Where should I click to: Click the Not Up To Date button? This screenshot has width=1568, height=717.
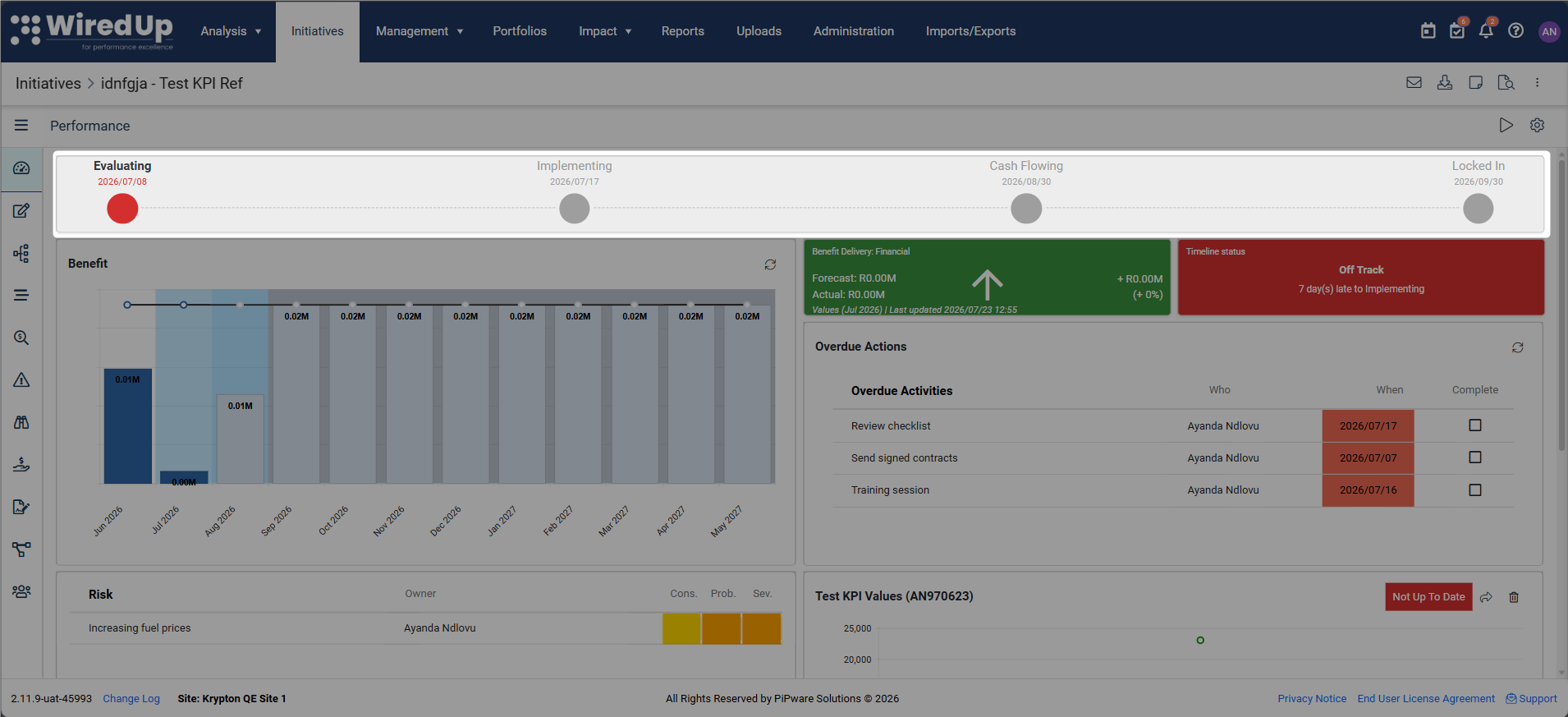click(x=1428, y=597)
